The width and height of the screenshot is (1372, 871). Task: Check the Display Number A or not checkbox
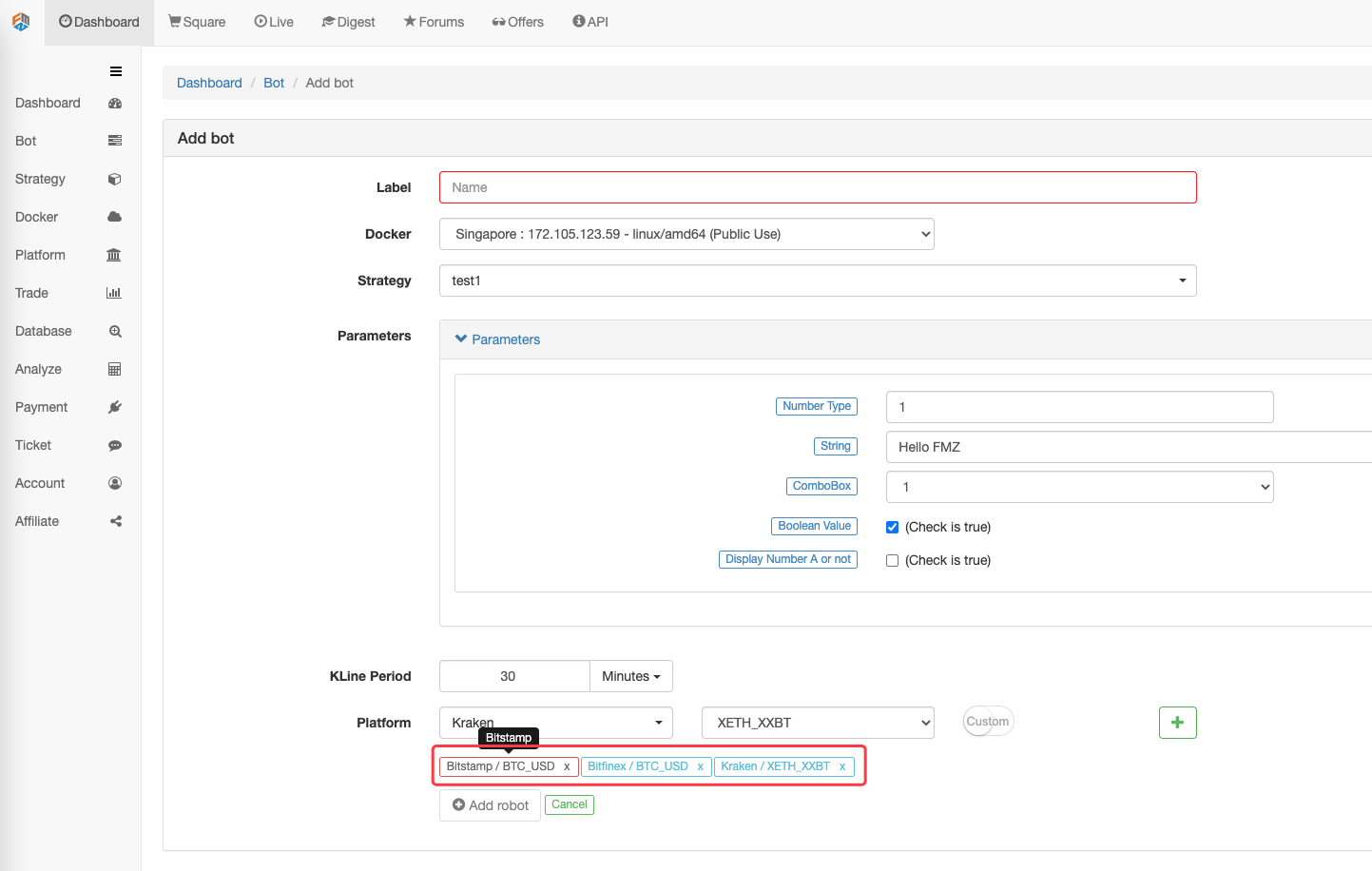tap(892, 560)
